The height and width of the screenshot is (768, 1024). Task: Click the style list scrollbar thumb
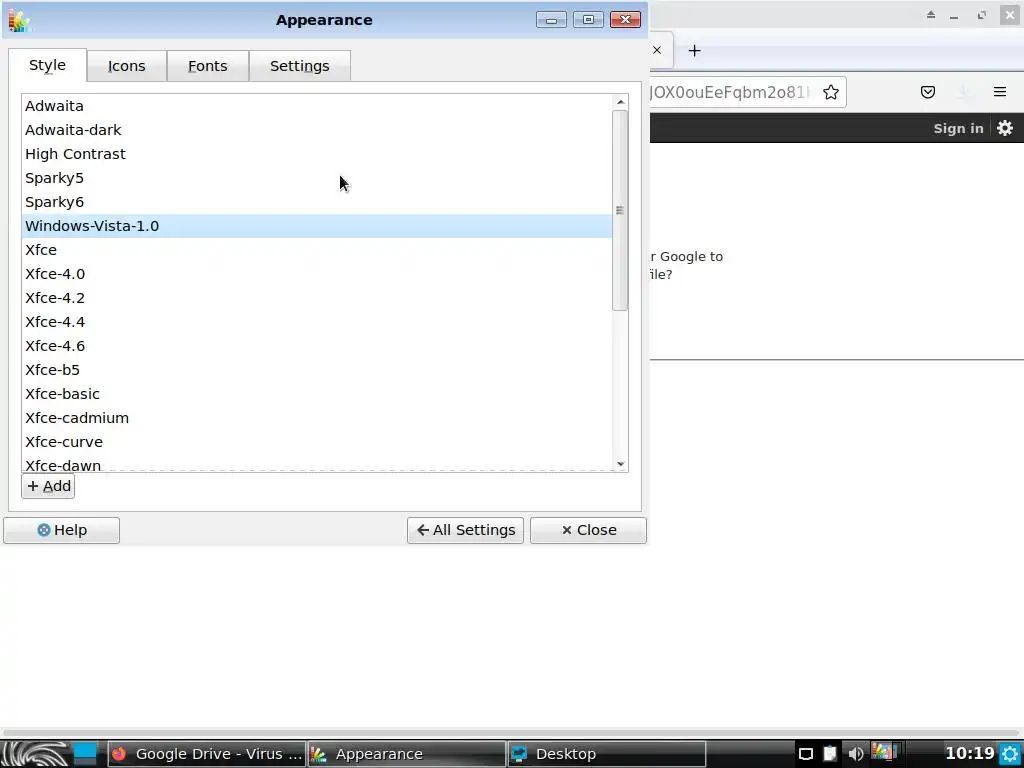620,210
